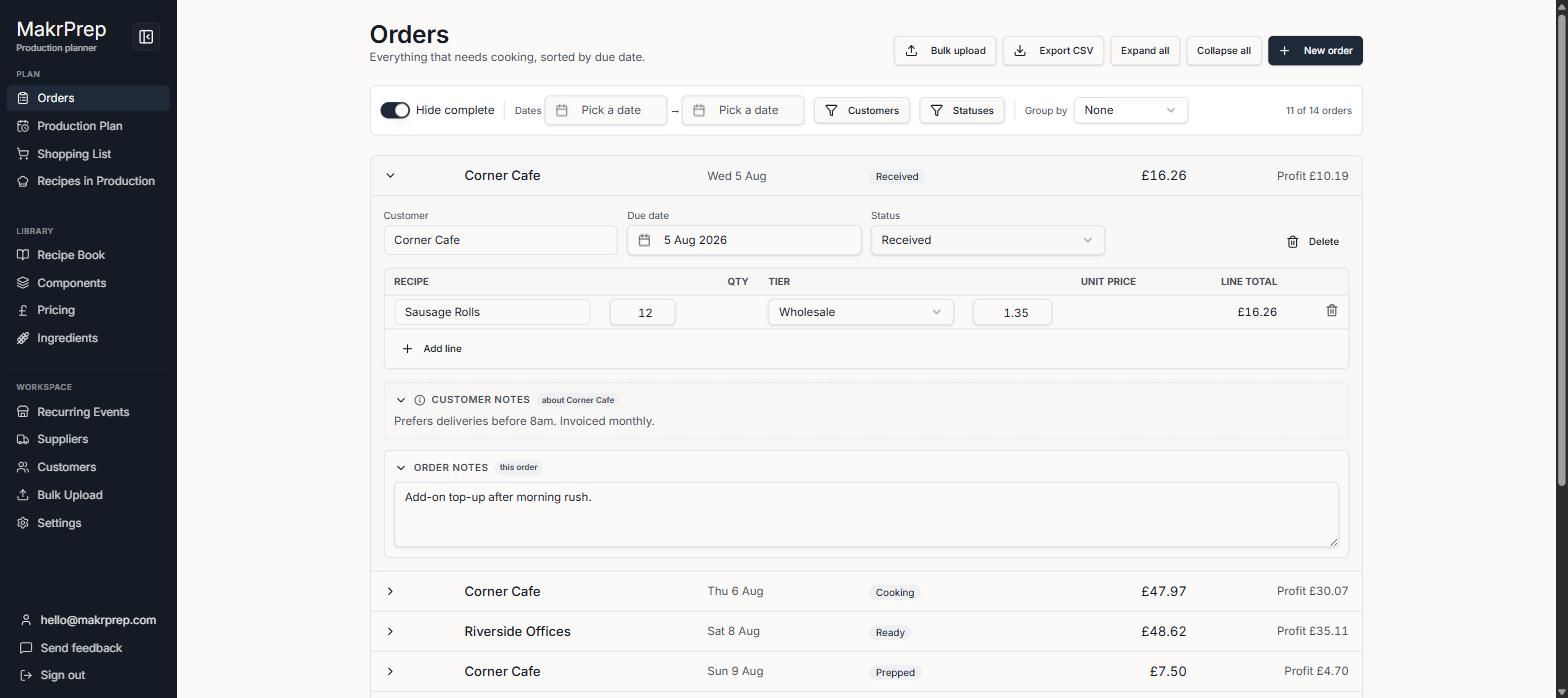Click the calendar icon in start date filter

562,110
